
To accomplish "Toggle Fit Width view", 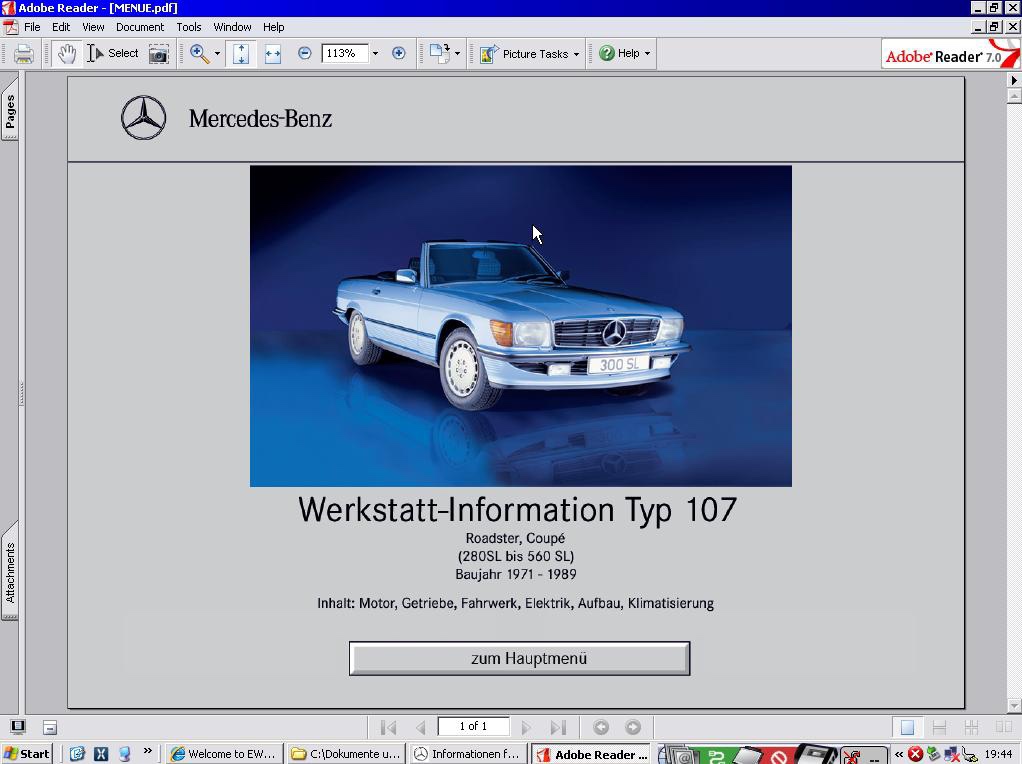I will [x=272, y=53].
